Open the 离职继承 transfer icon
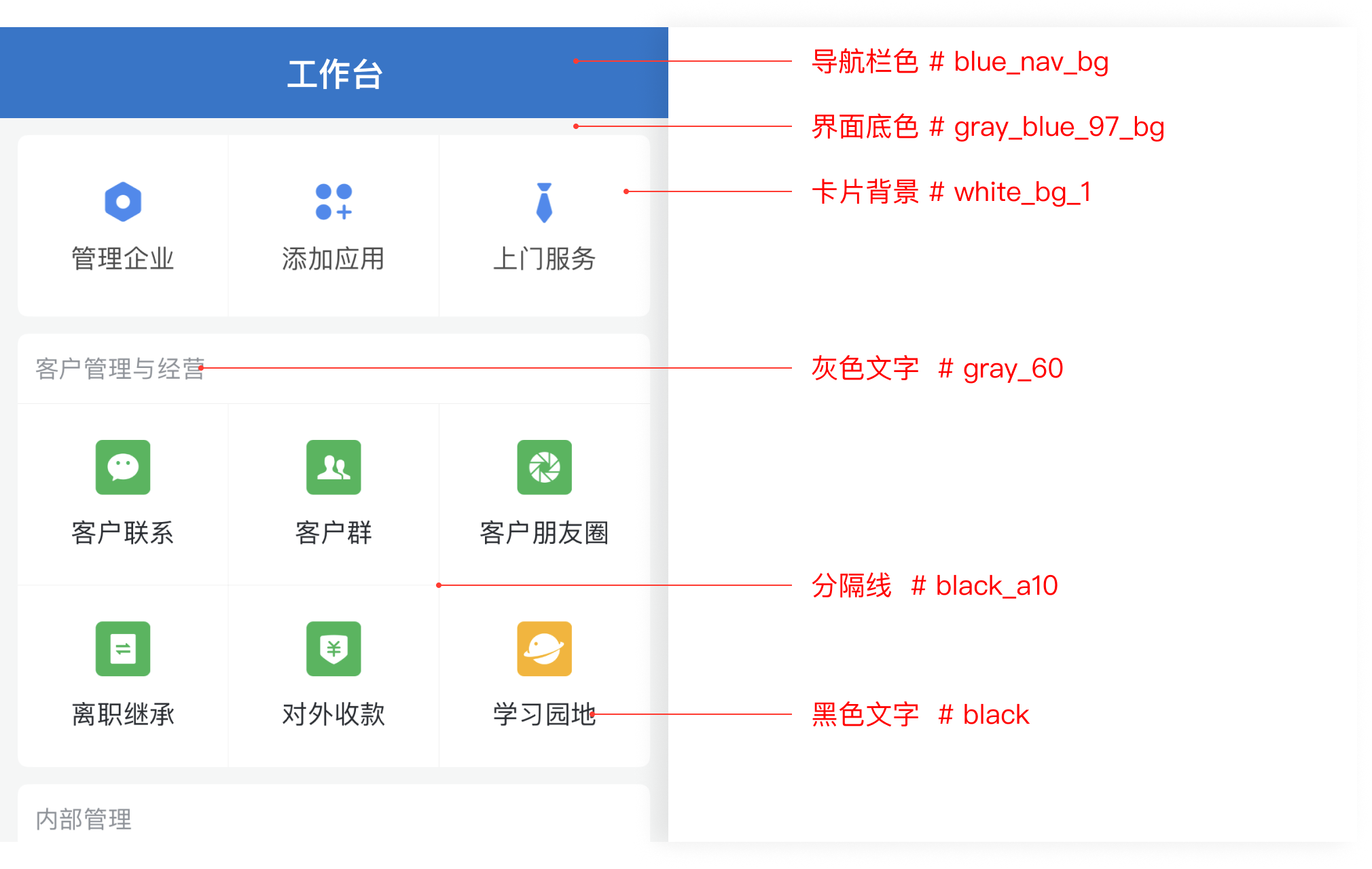Viewport: 1372px width, 869px height. tap(123, 648)
